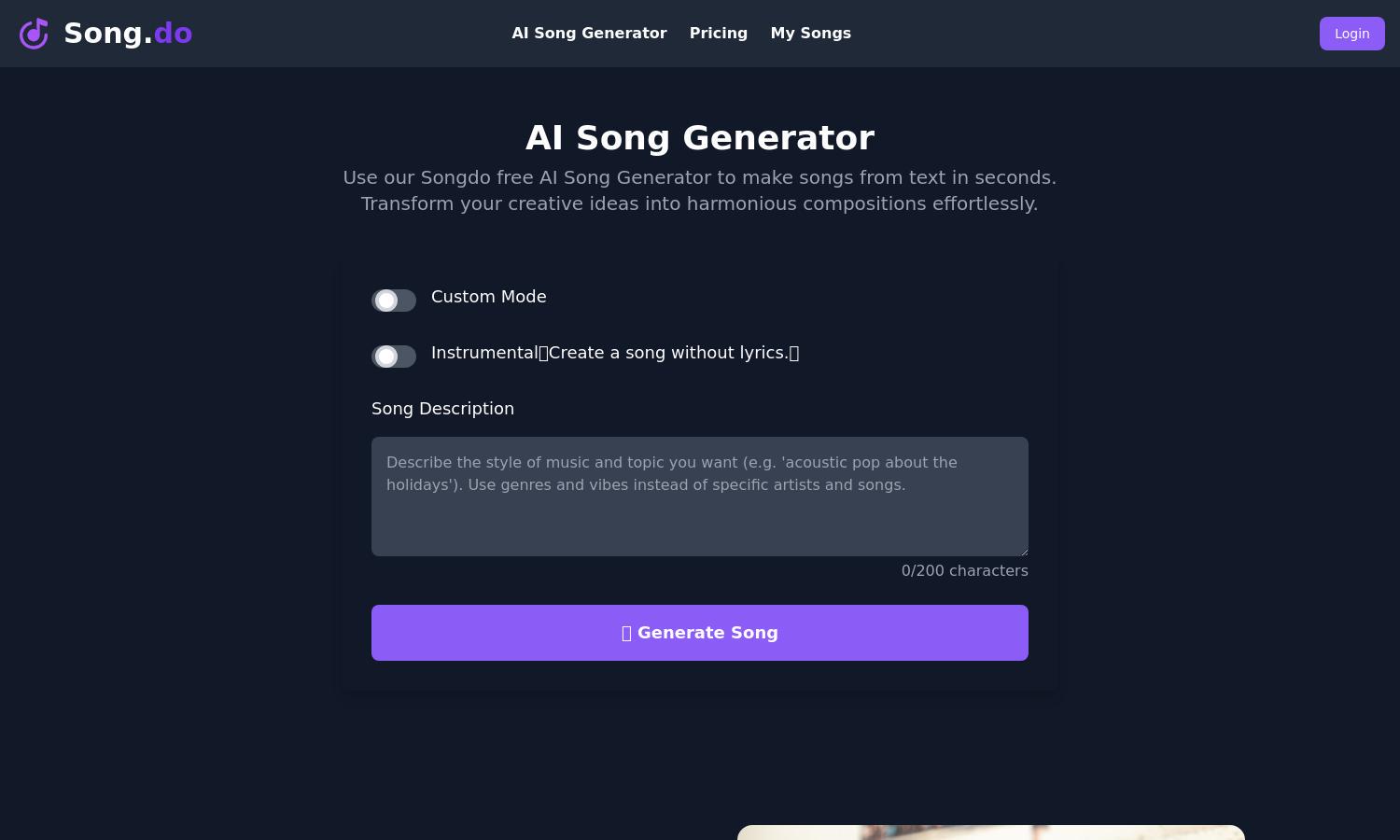Click the Login button

click(x=1351, y=34)
